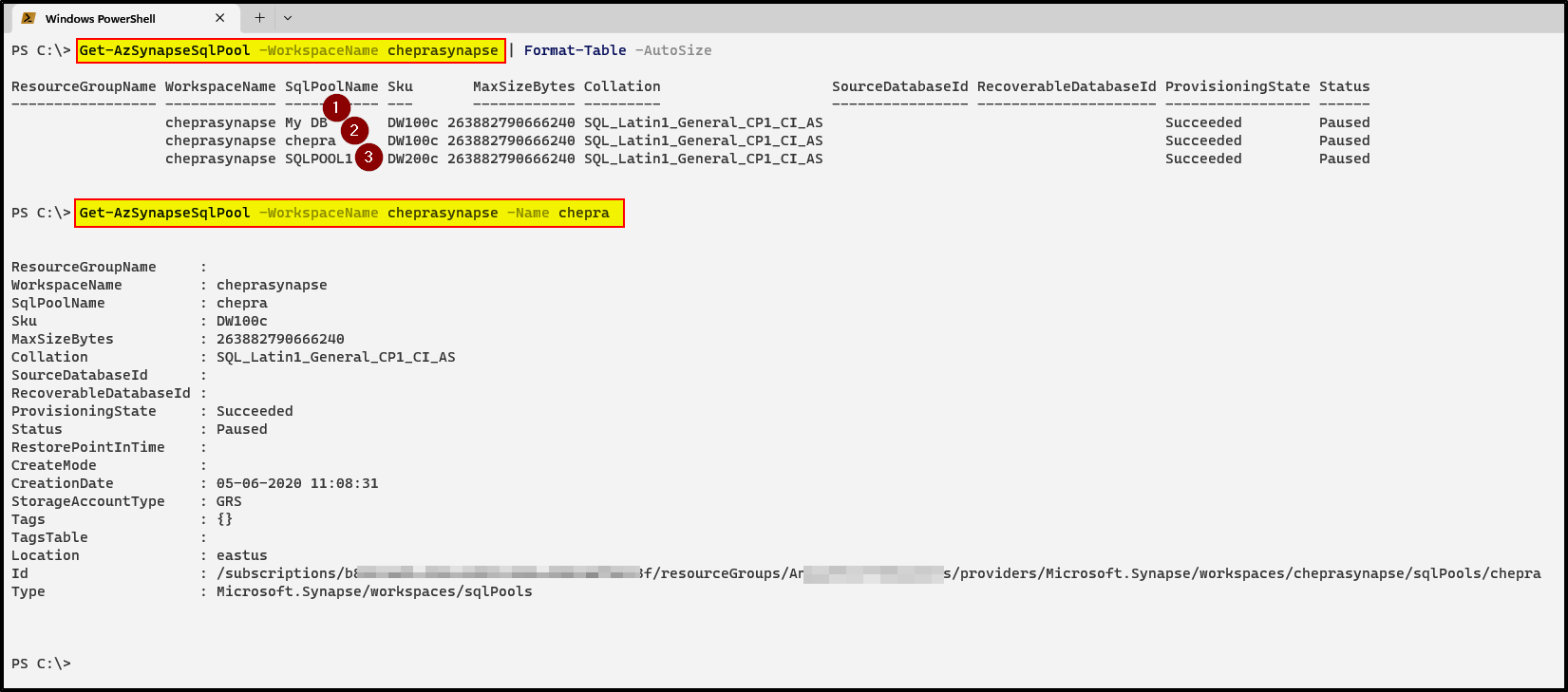Click the -AutoSize parameter text

point(673,50)
